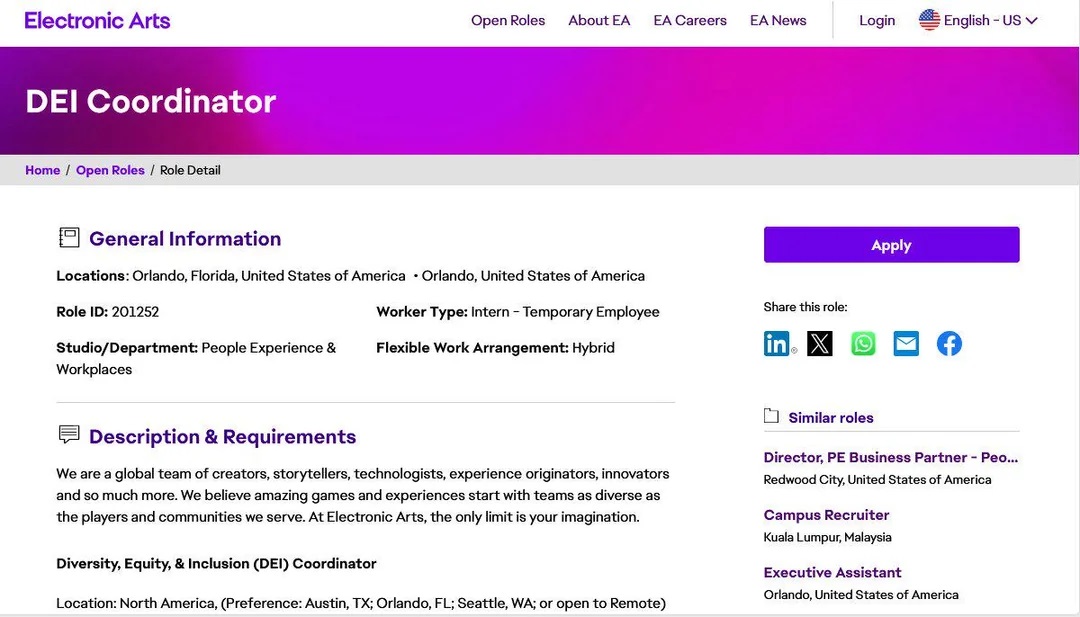Click the Login link

(877, 21)
